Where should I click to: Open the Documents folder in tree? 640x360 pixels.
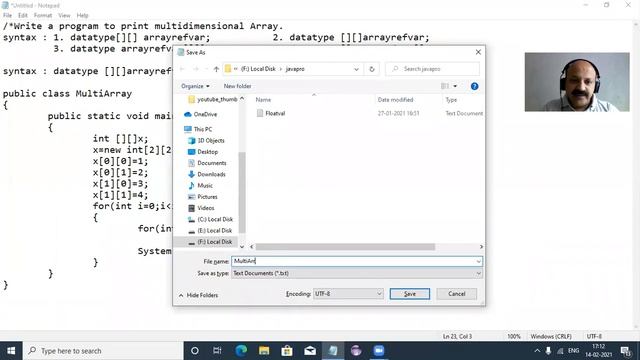point(207,163)
